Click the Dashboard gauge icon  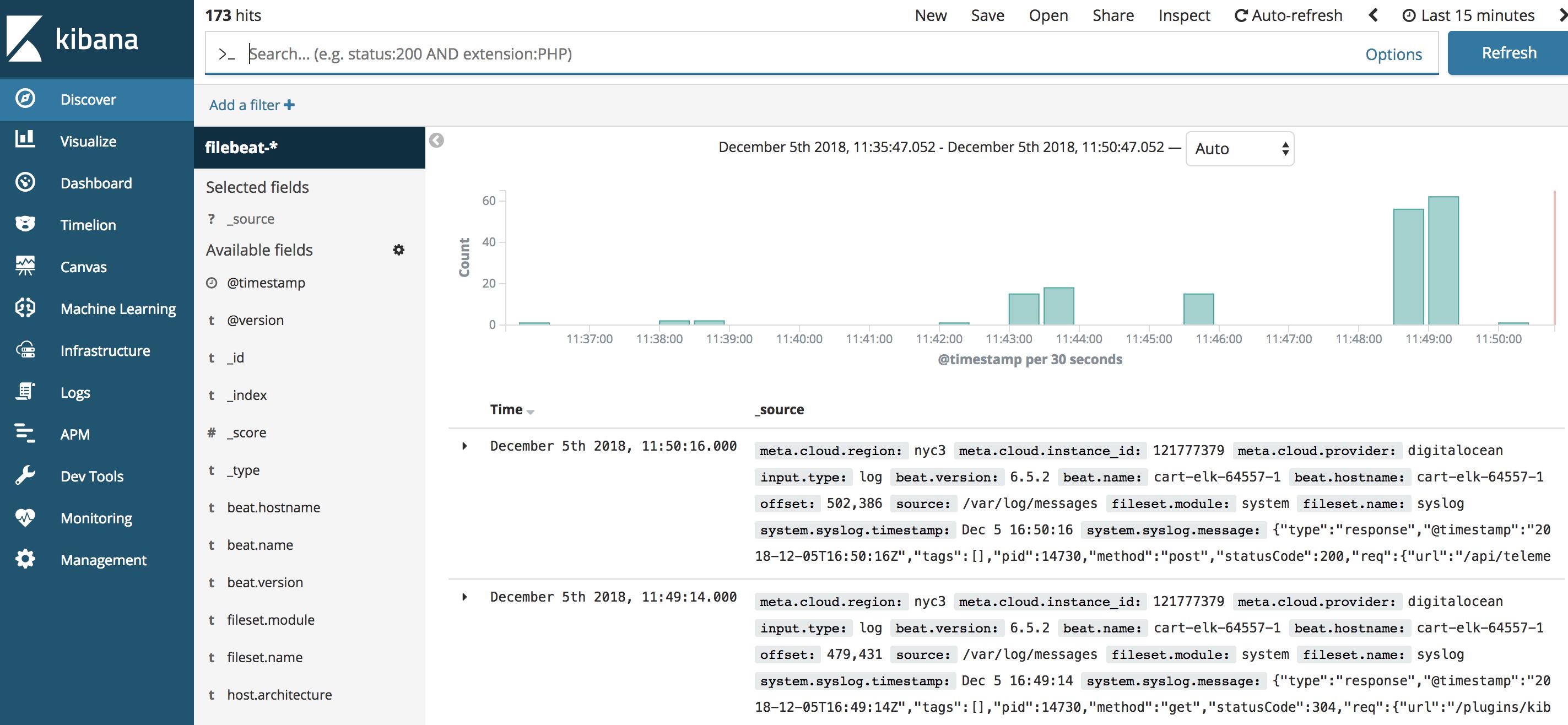(x=25, y=182)
